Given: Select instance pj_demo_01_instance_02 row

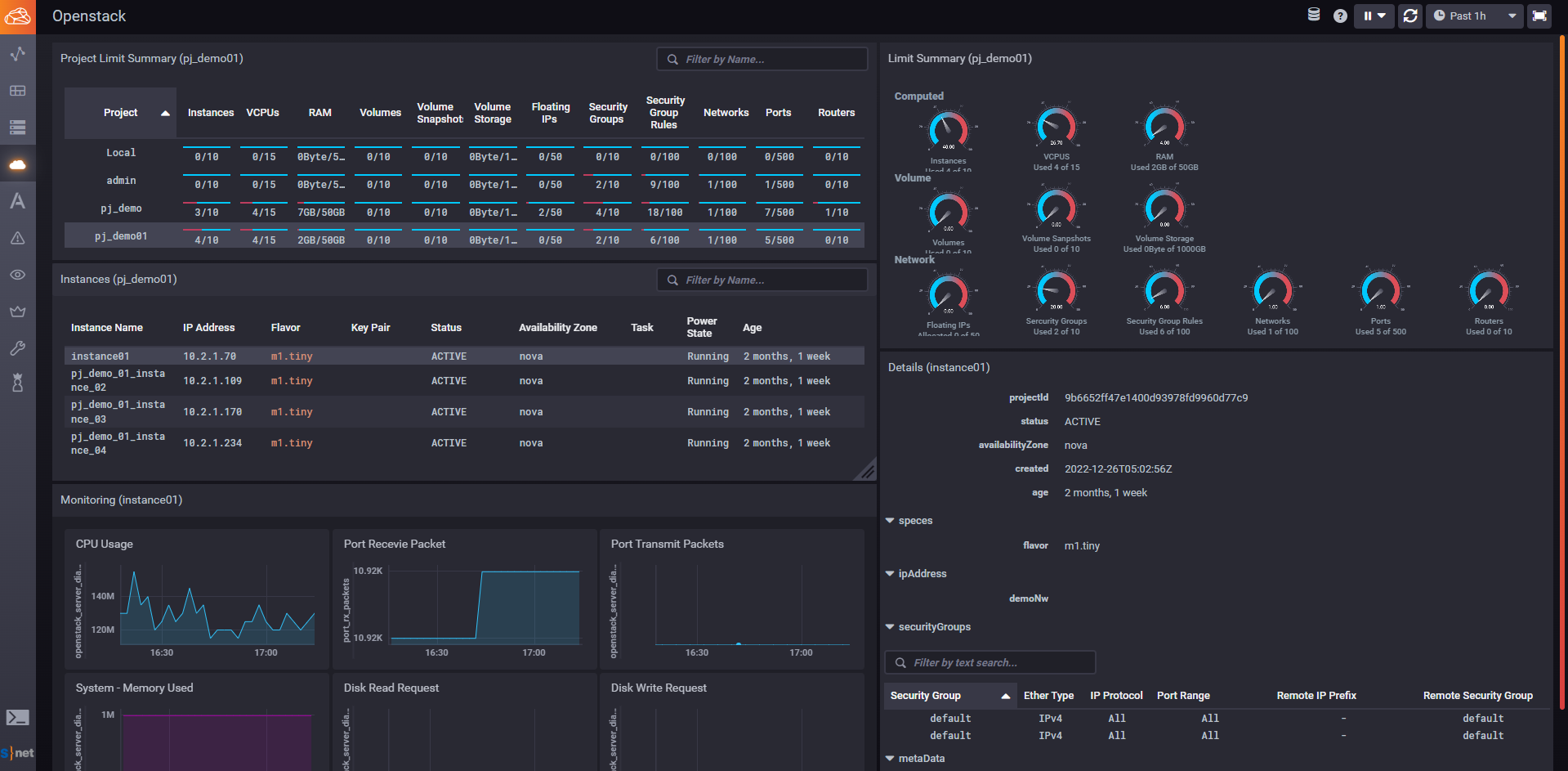Looking at the screenshot, I should [464, 380].
